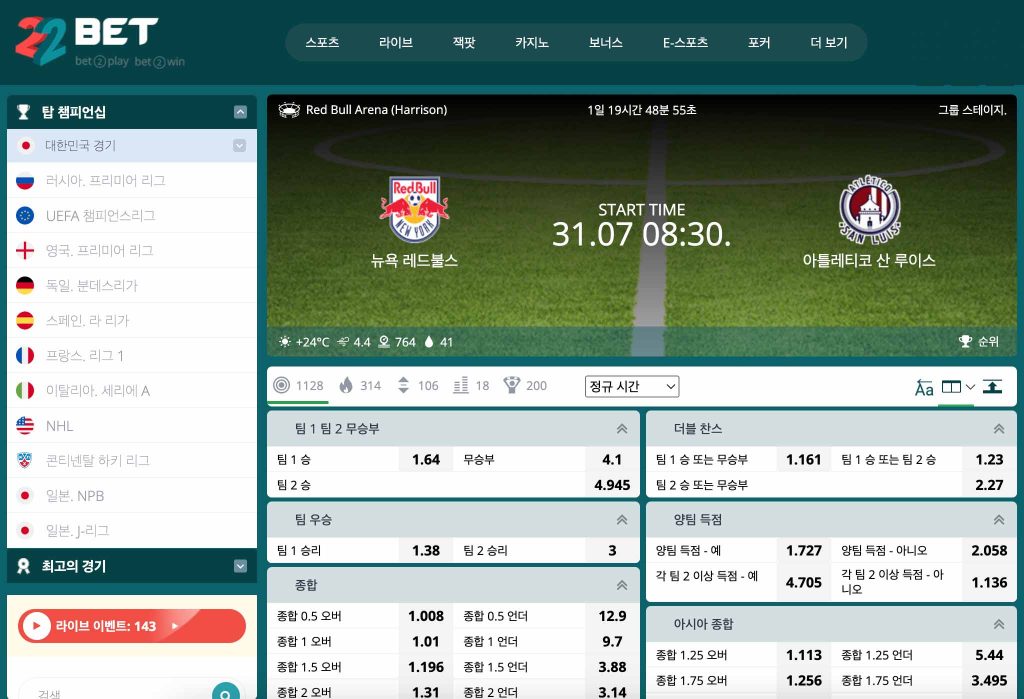Collapse the 팀 1 팀 2 무승부 section
Image resolution: width=1024 pixels, height=699 pixels.
pos(622,429)
